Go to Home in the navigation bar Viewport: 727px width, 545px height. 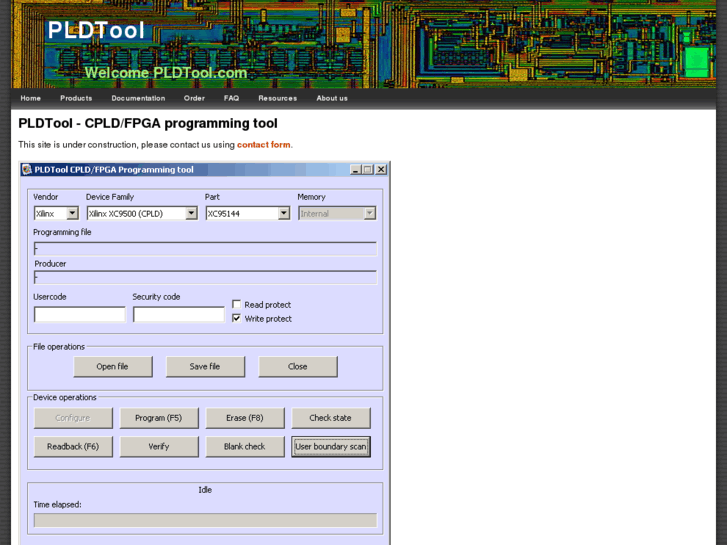pyautogui.click(x=31, y=98)
